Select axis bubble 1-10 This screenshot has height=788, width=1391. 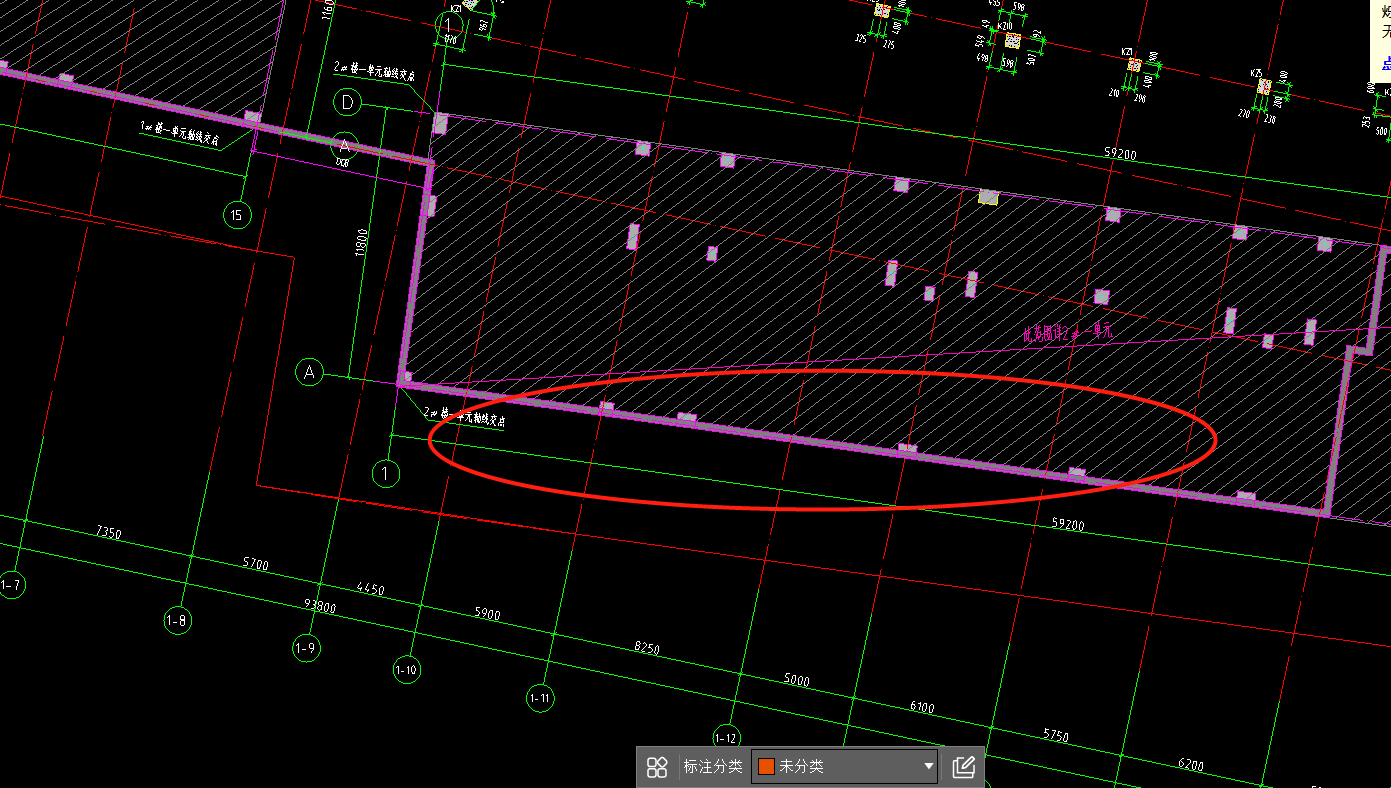406,669
